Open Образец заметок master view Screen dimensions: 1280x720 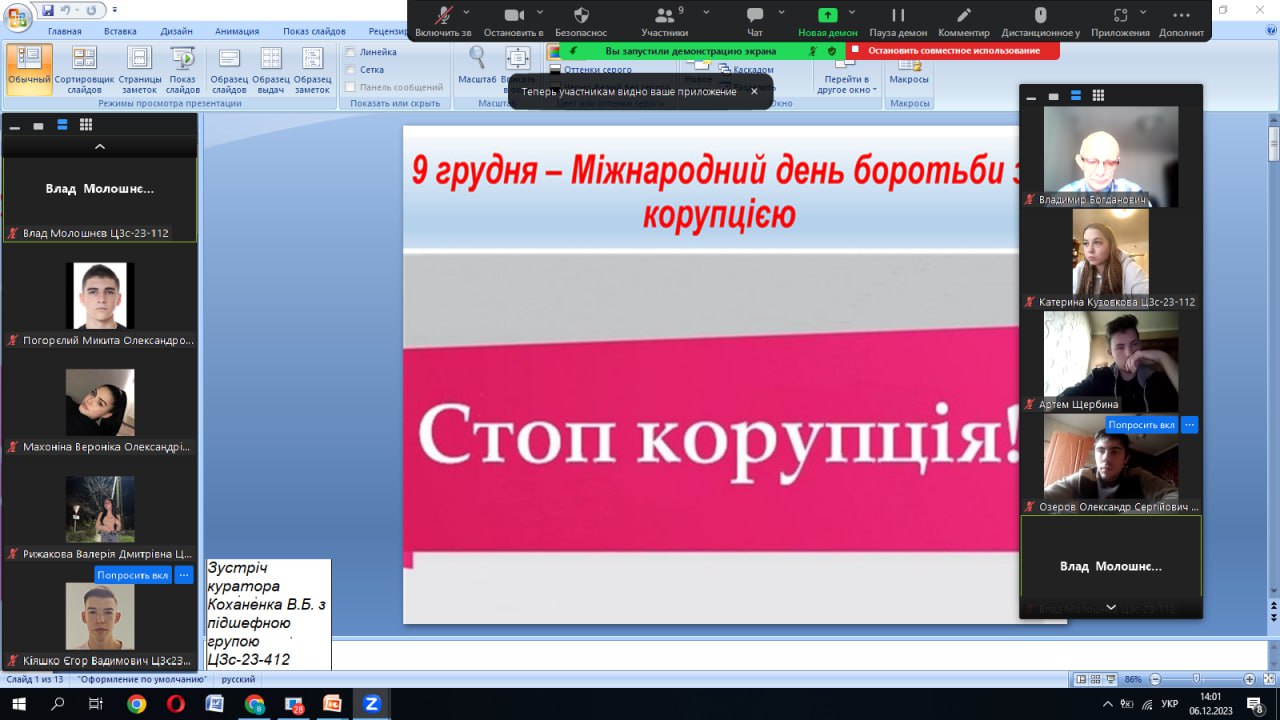click(312, 69)
